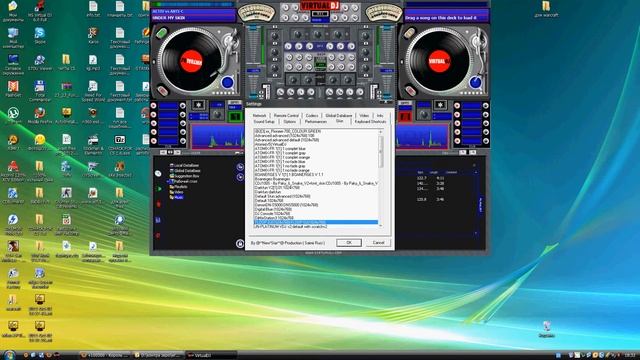Viewport: 640px width, 360px height.
Task: Click the star effect button on left deck
Action: [x=198, y=105]
